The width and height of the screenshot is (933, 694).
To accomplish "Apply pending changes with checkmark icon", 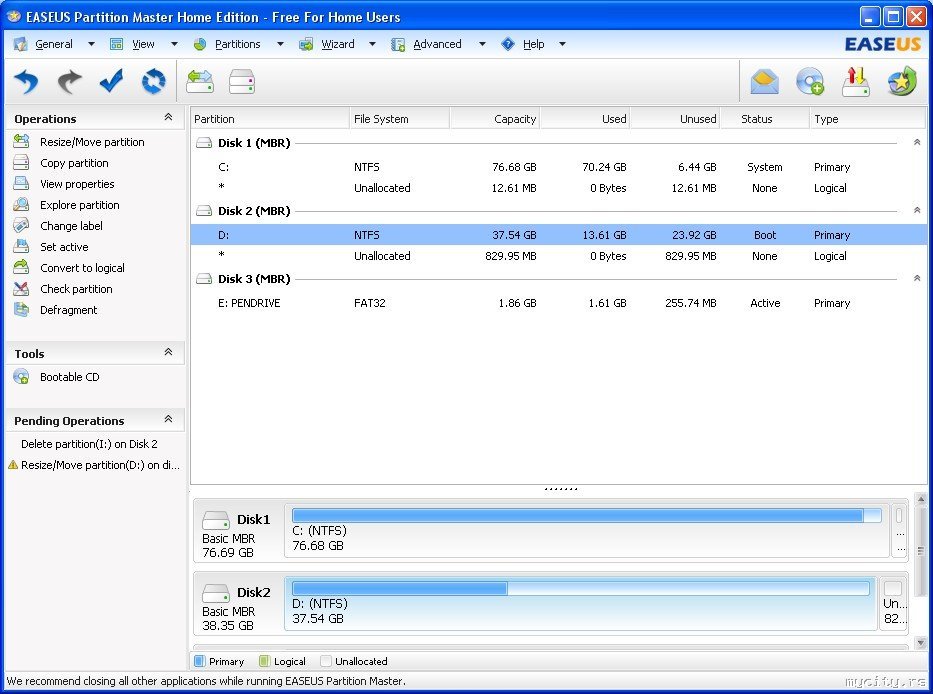I will pos(111,81).
